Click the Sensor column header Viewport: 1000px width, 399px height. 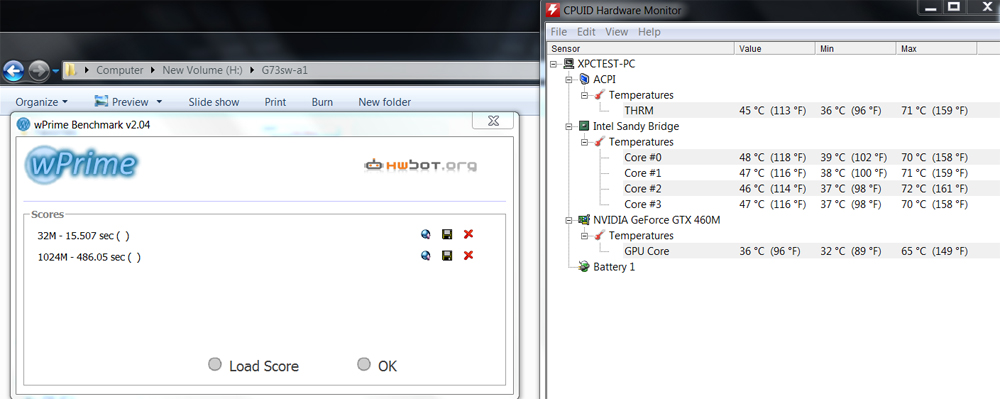coord(641,48)
